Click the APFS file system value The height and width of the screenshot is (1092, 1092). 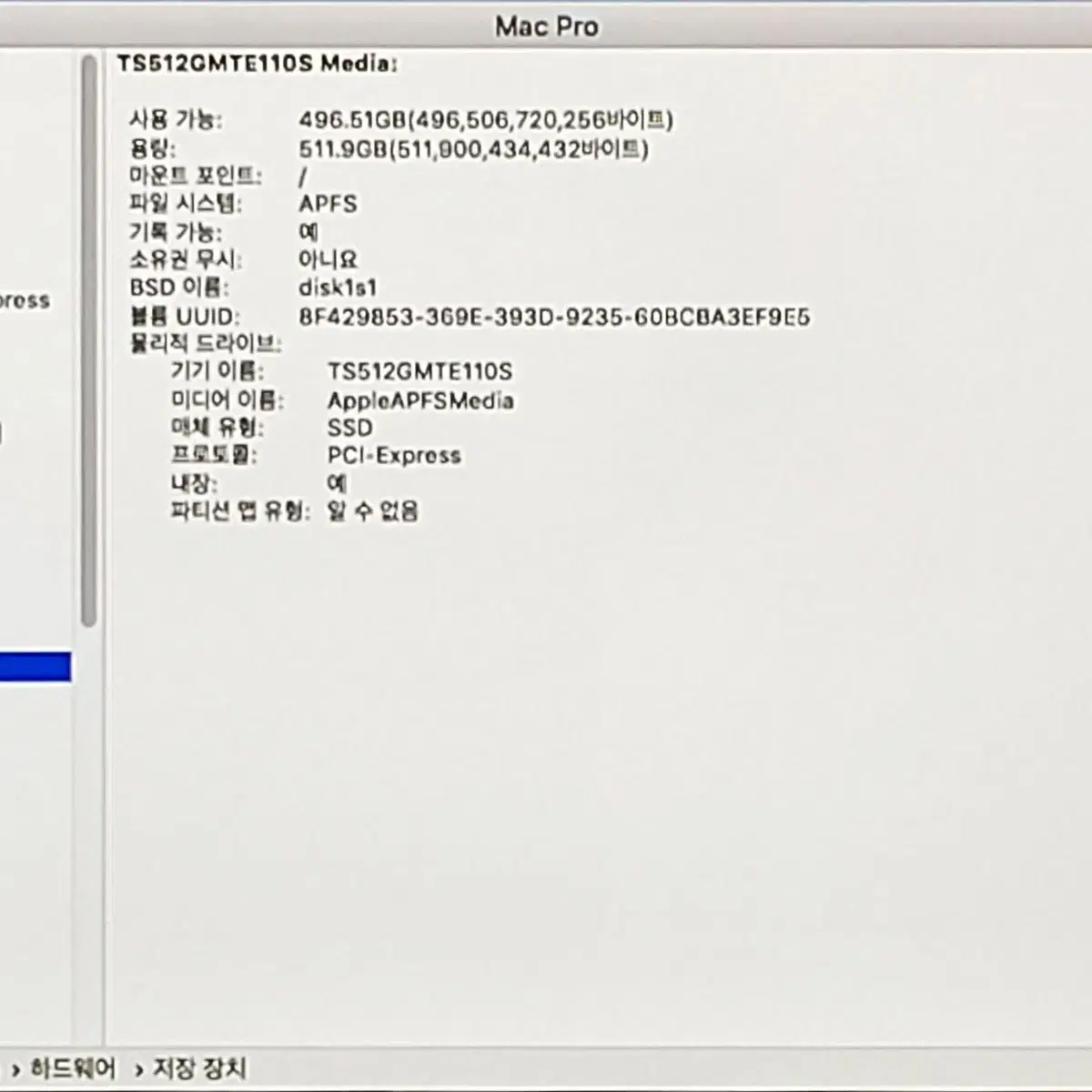(x=328, y=204)
